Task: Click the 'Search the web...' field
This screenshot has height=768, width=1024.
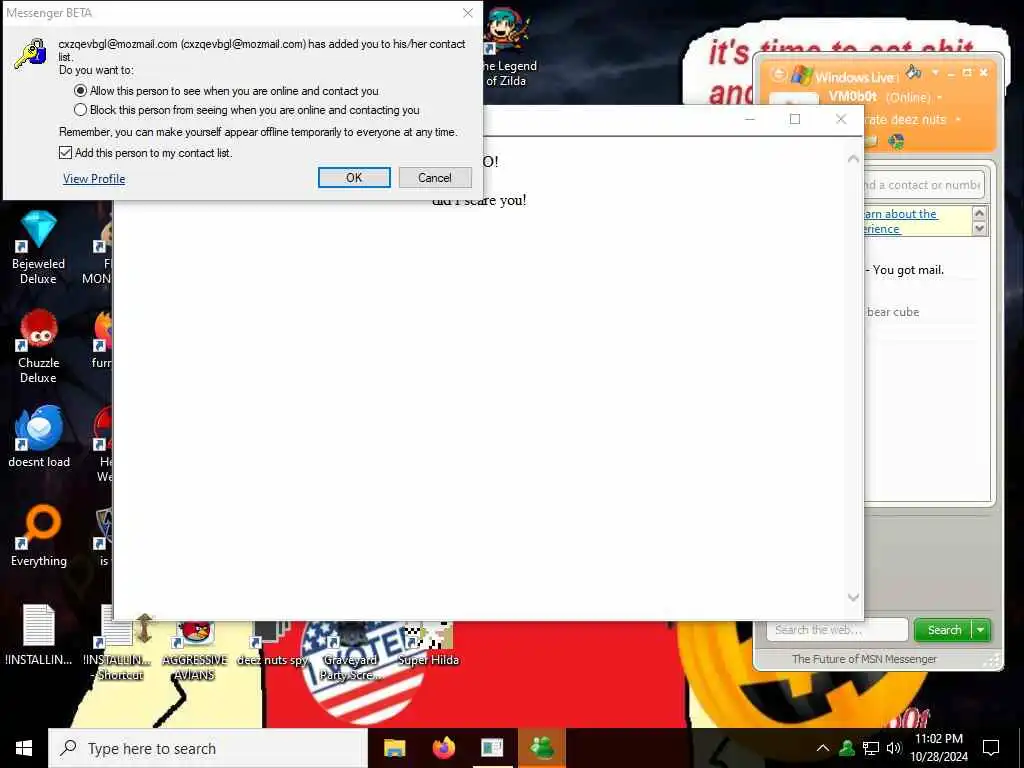Action: [837, 630]
